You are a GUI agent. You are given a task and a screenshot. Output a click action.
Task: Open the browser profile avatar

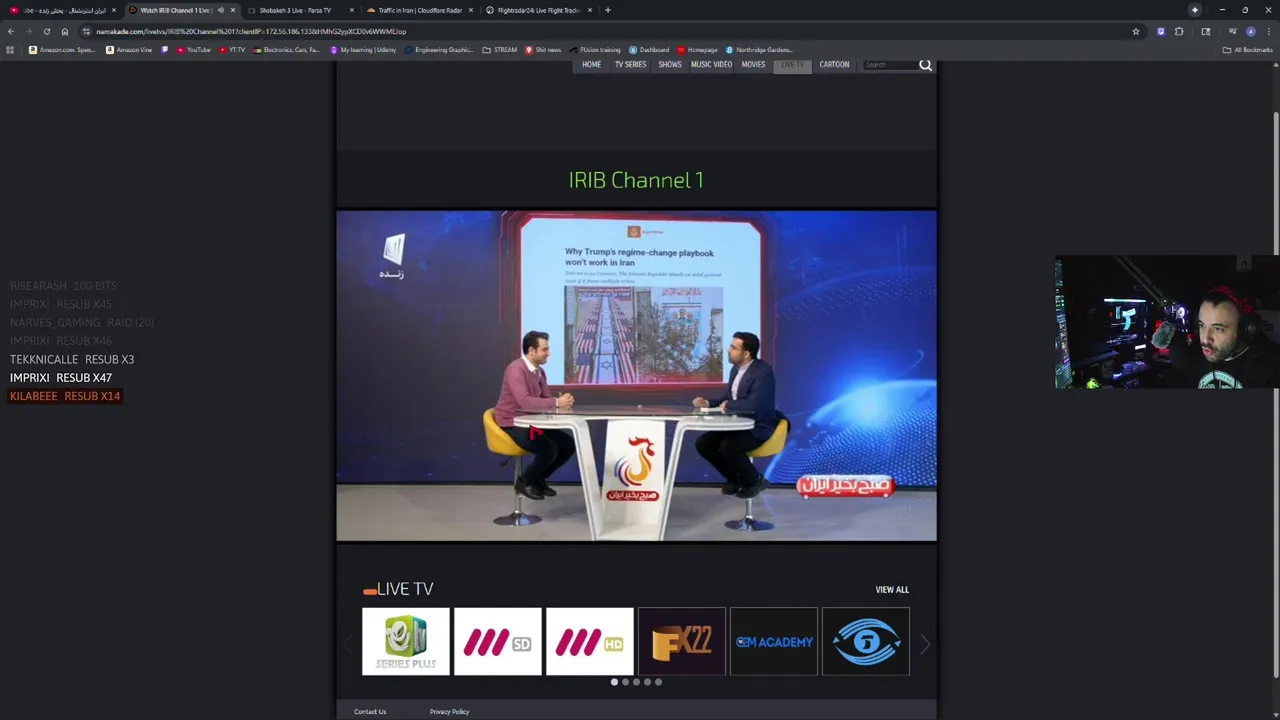click(x=1250, y=31)
